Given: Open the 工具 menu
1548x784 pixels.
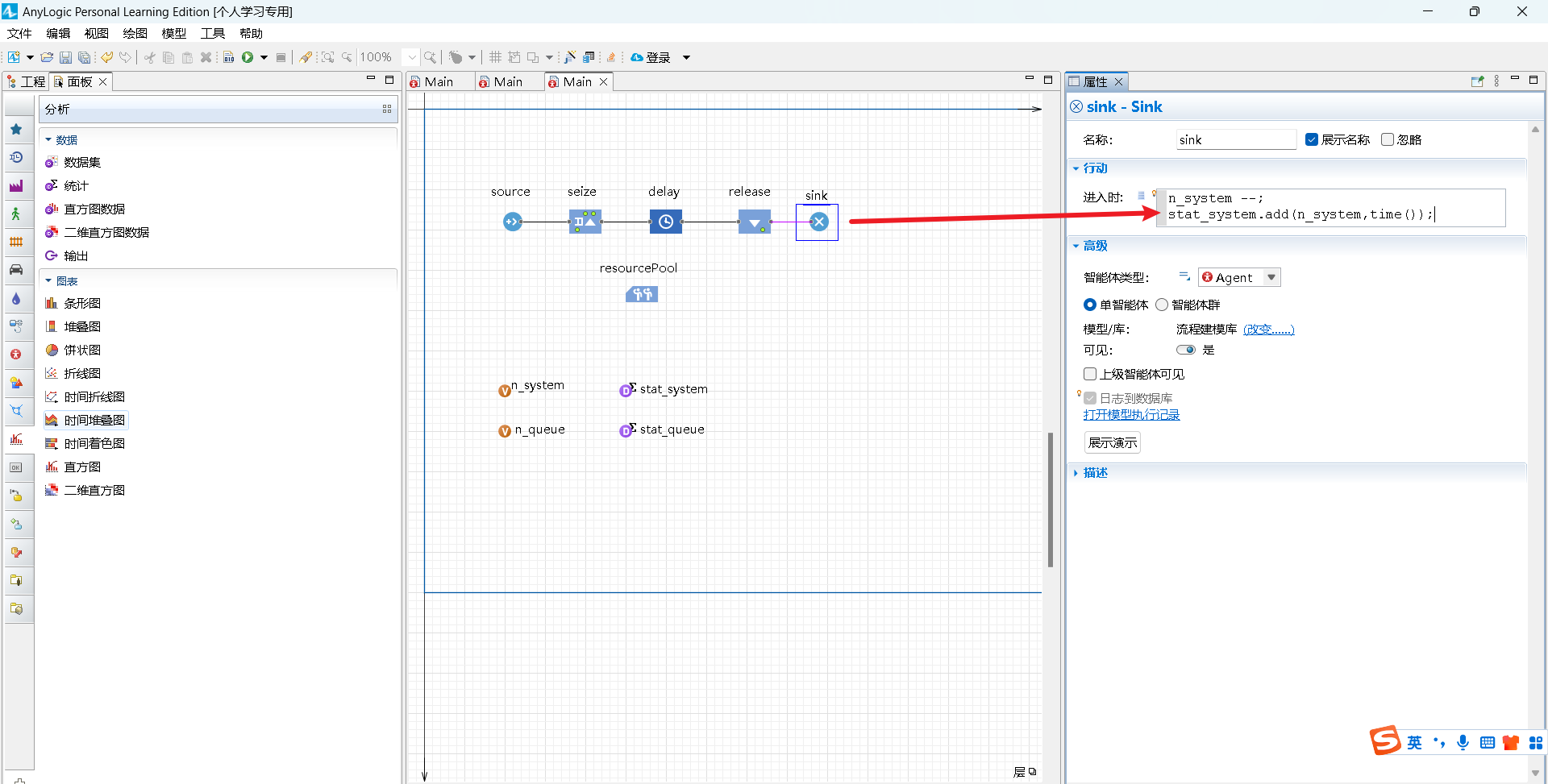Looking at the screenshot, I should 213,33.
